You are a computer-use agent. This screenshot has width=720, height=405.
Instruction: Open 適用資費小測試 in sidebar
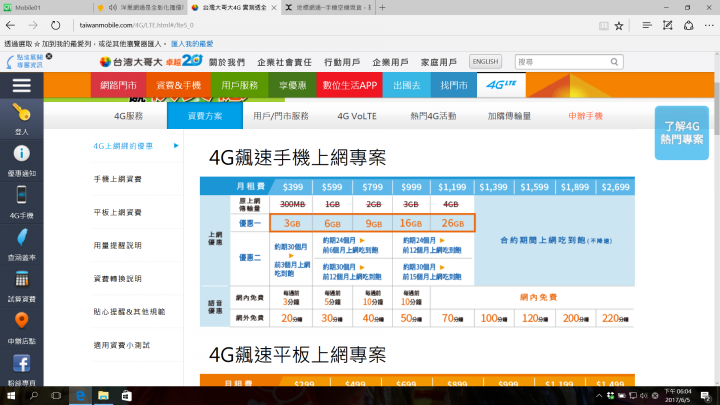[122, 345]
